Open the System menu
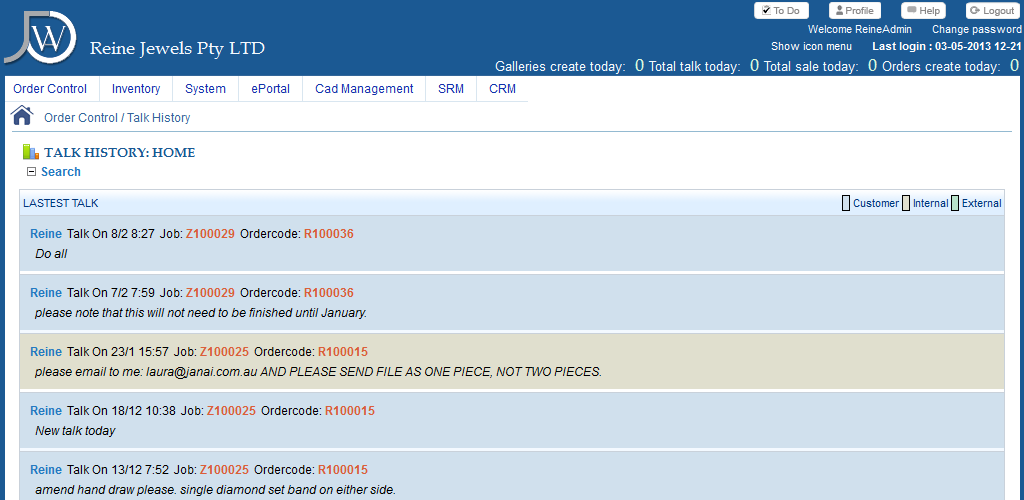Screen dimensions: 1024x500 click(x=205, y=89)
